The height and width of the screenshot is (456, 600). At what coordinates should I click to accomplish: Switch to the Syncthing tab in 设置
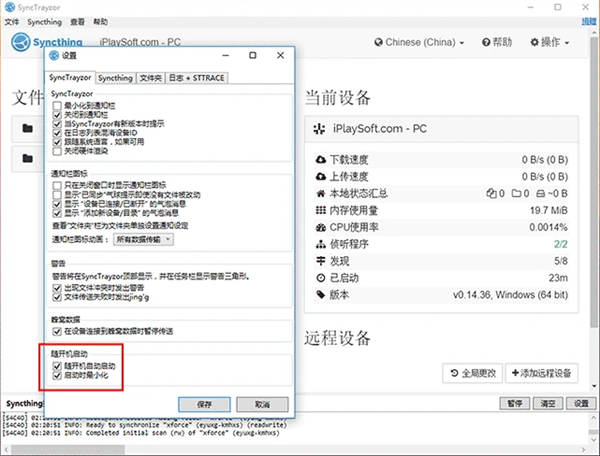tap(115, 78)
